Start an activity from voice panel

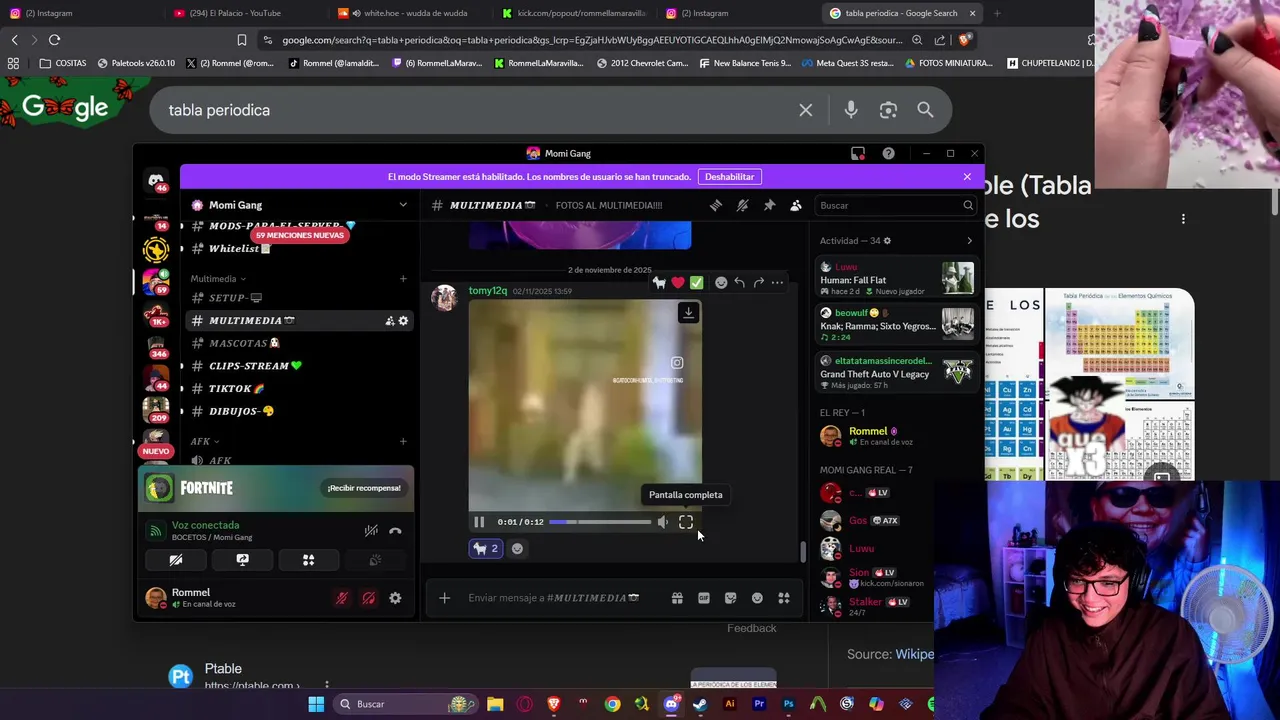(308, 560)
